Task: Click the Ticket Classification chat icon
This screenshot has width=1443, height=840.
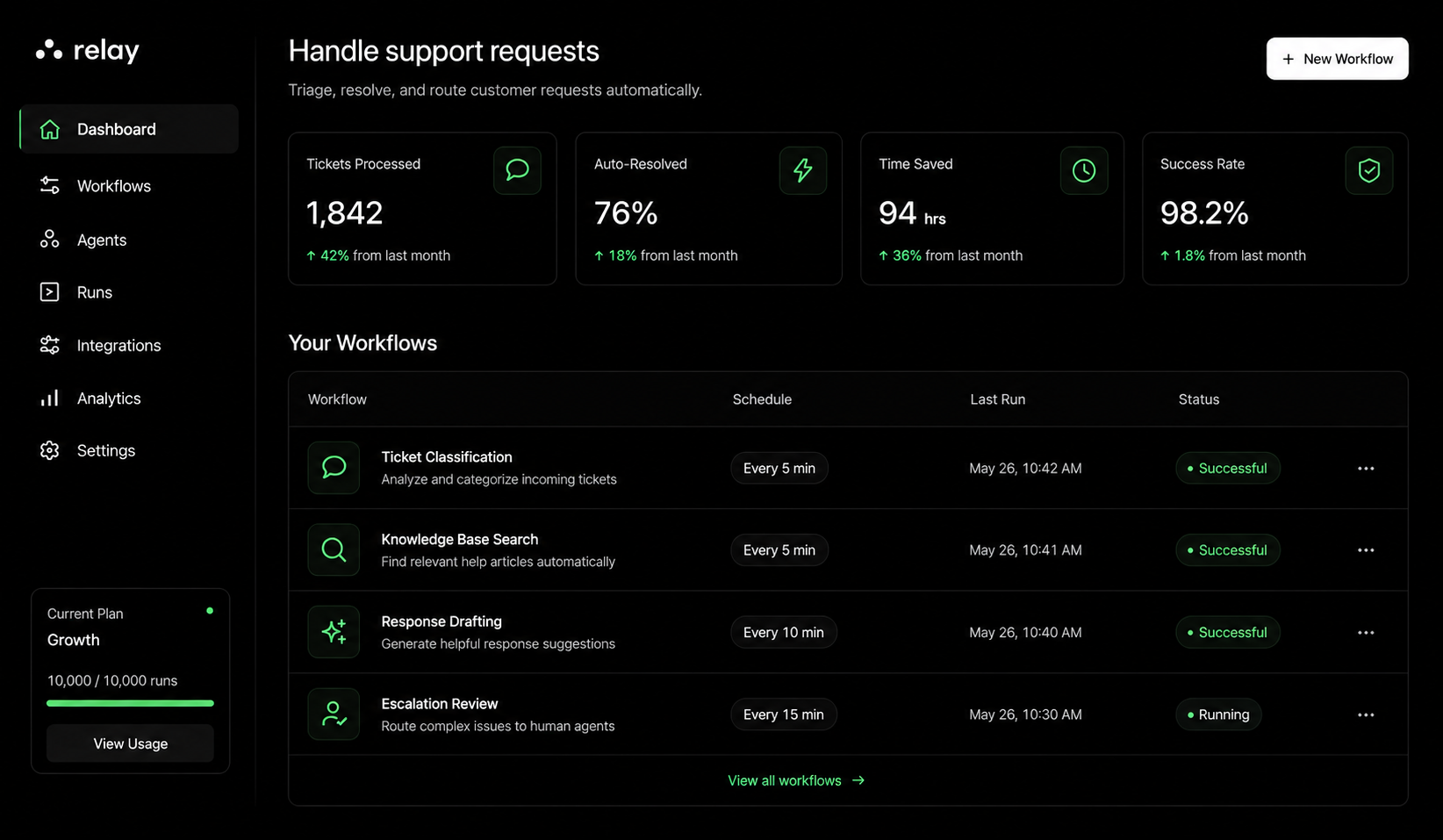Action: click(334, 468)
